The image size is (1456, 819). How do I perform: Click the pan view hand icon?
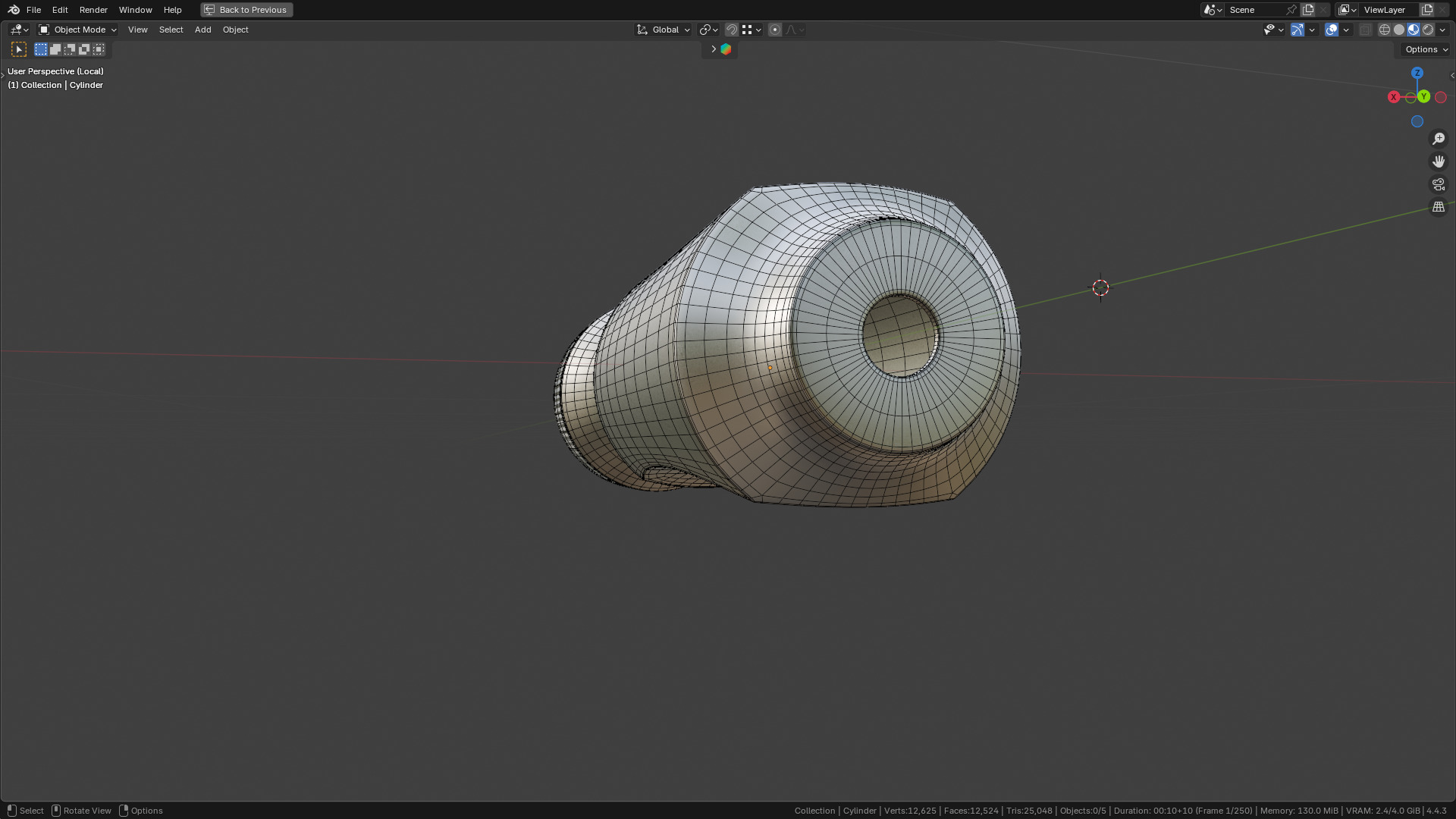(1439, 162)
